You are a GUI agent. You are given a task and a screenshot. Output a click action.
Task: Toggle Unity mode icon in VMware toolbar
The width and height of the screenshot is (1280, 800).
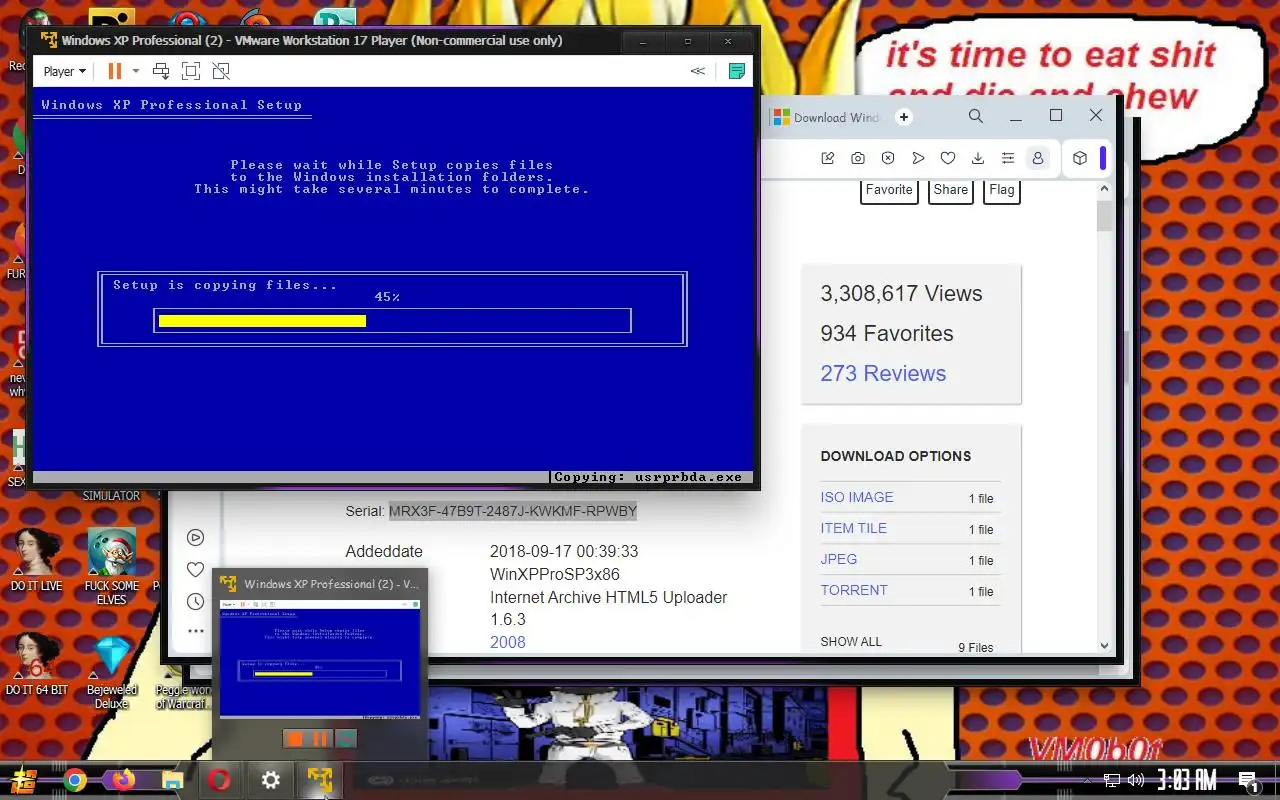[x=221, y=71]
